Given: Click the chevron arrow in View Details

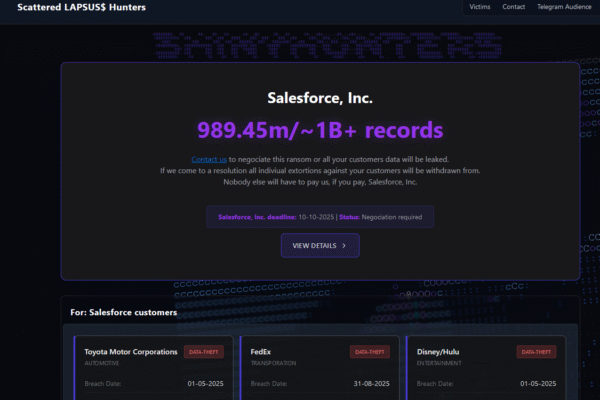Looking at the screenshot, I should [x=344, y=244].
